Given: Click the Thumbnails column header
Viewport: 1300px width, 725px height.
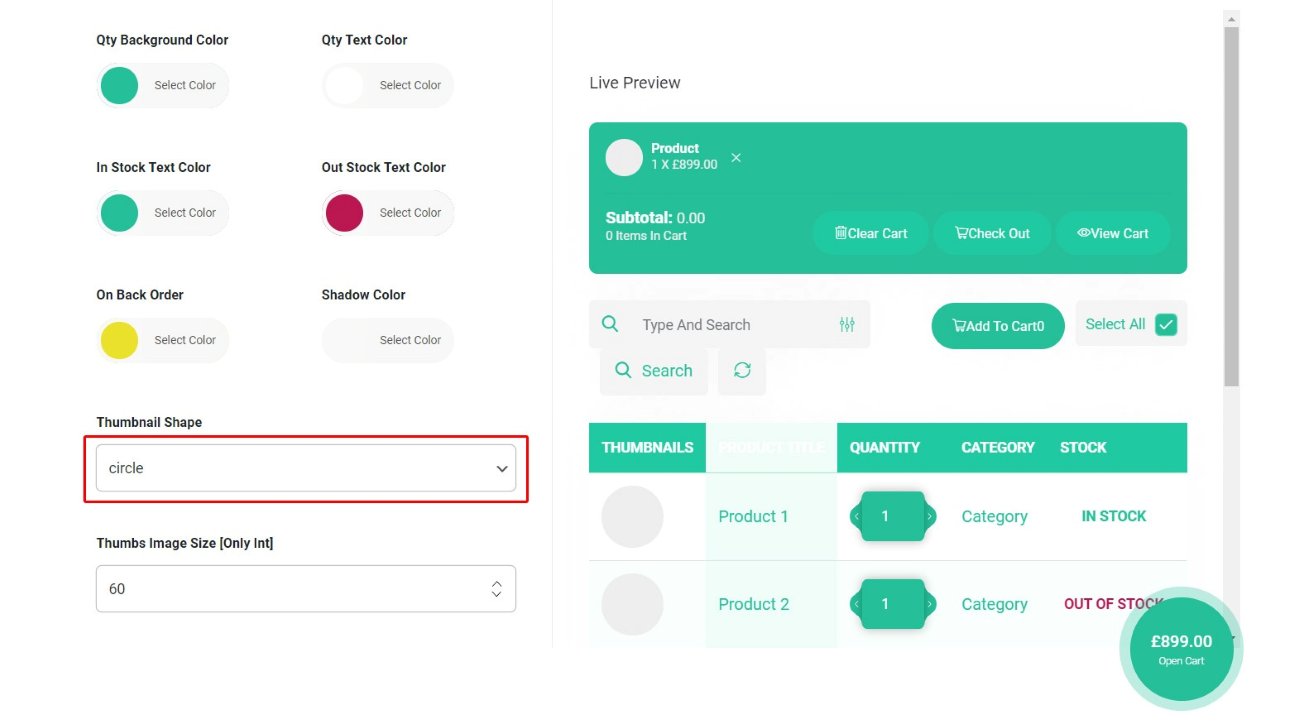Looking at the screenshot, I should click(x=647, y=447).
